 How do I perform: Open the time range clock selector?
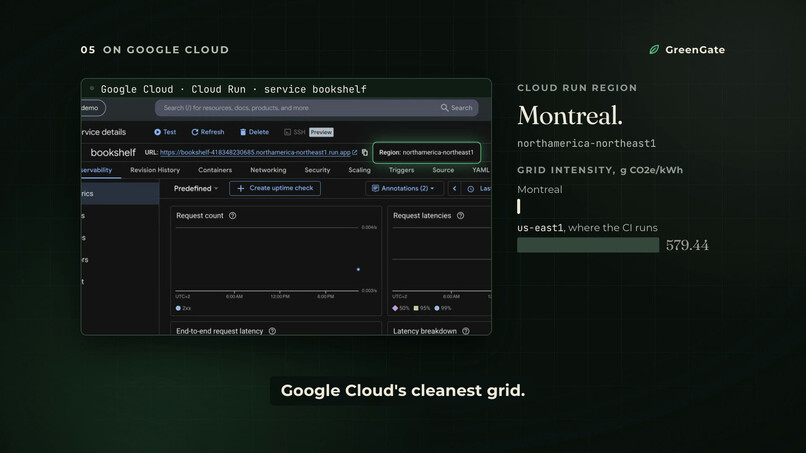(470, 189)
